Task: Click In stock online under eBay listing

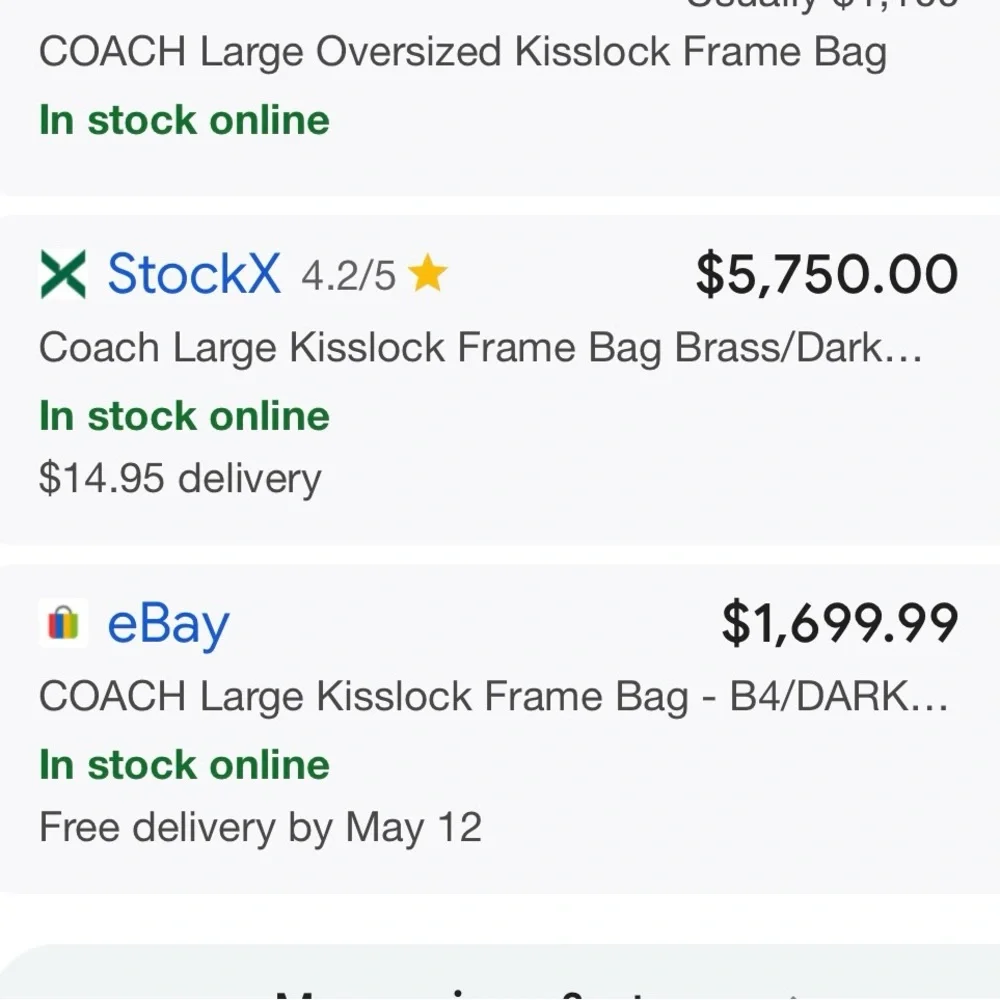Action: pos(183,765)
